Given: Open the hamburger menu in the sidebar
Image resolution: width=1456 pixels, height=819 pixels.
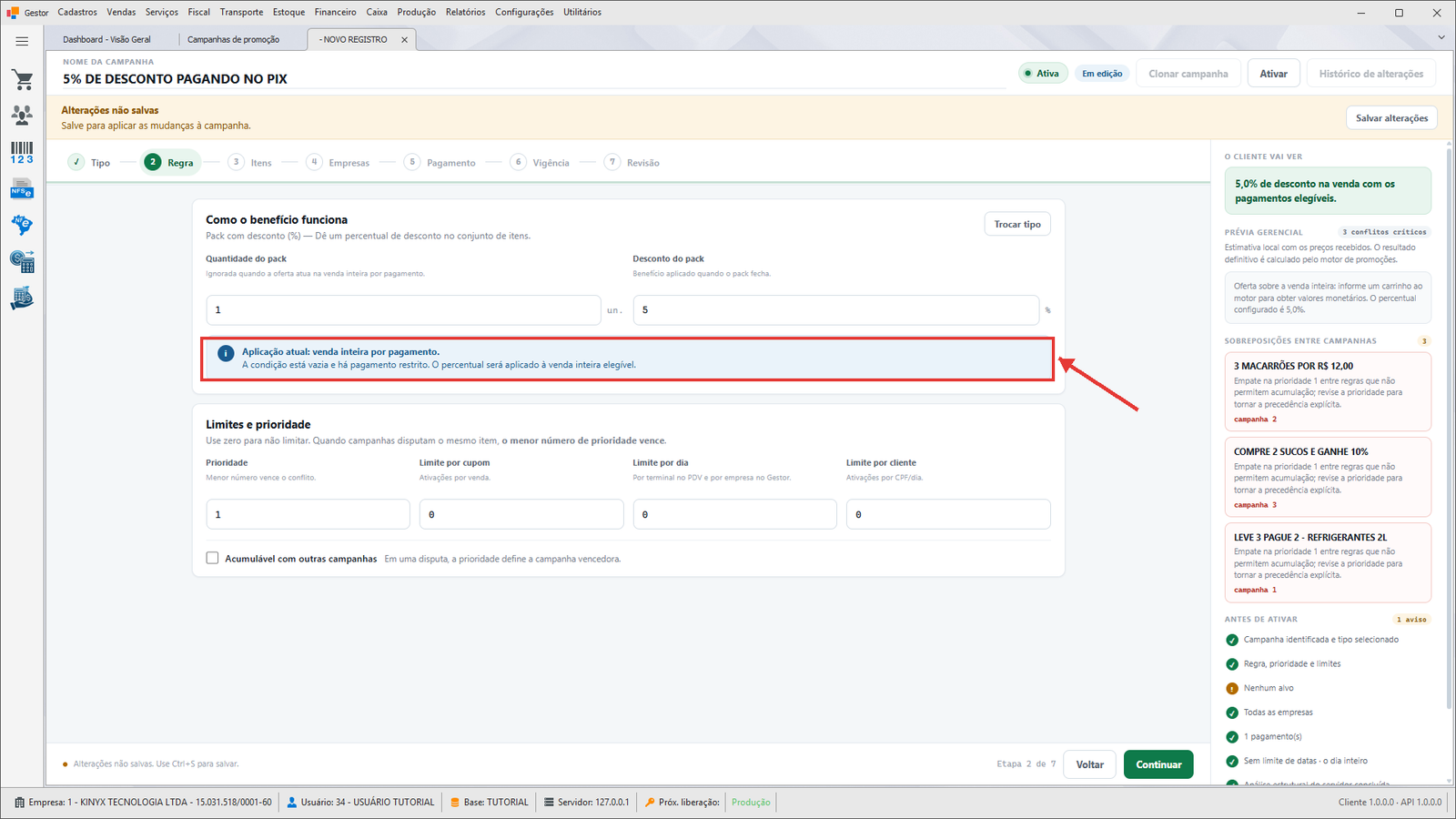Looking at the screenshot, I should coord(22,41).
